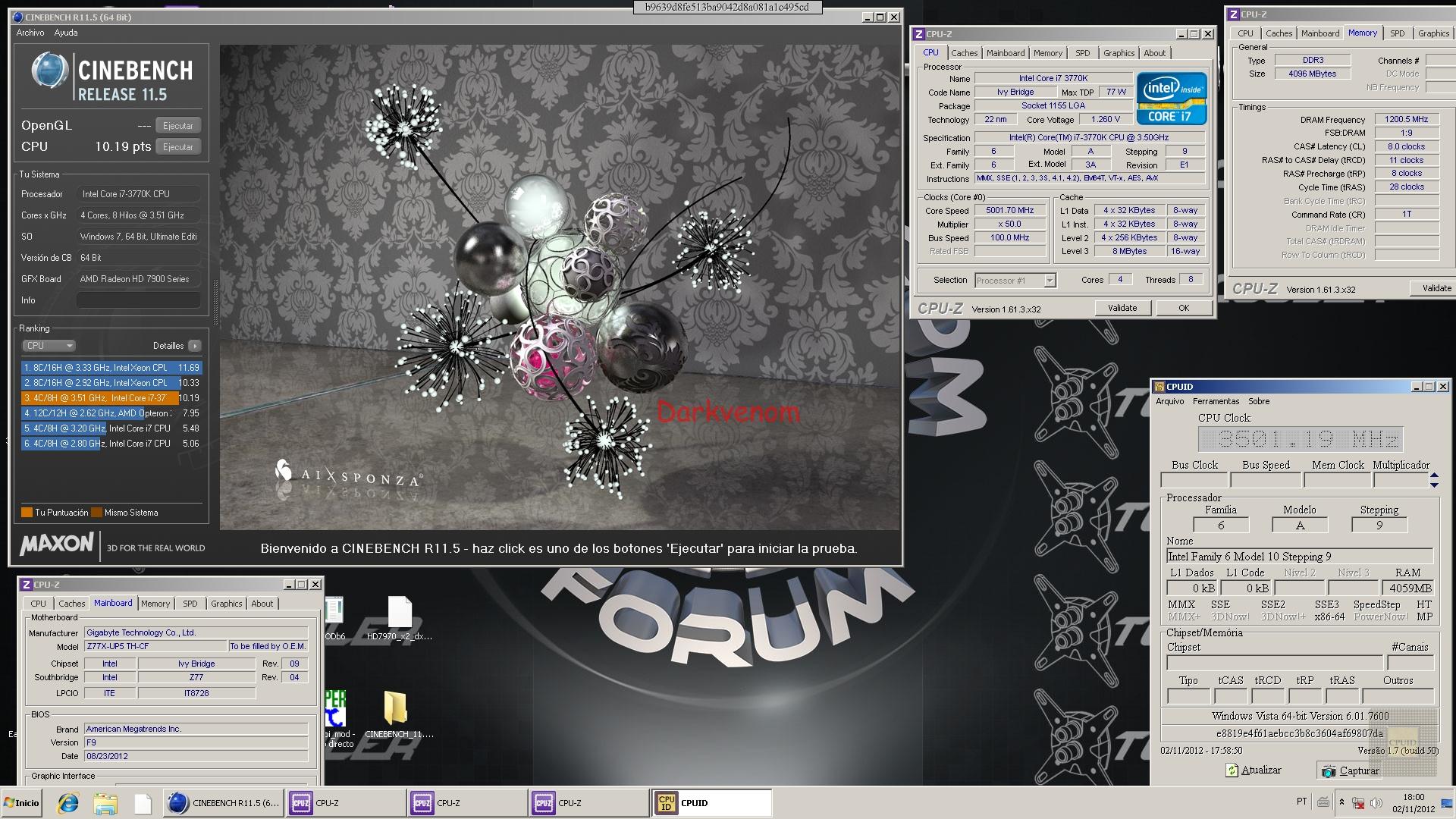
Task: Show hidden tray icons arrow
Action: [x=1341, y=802]
